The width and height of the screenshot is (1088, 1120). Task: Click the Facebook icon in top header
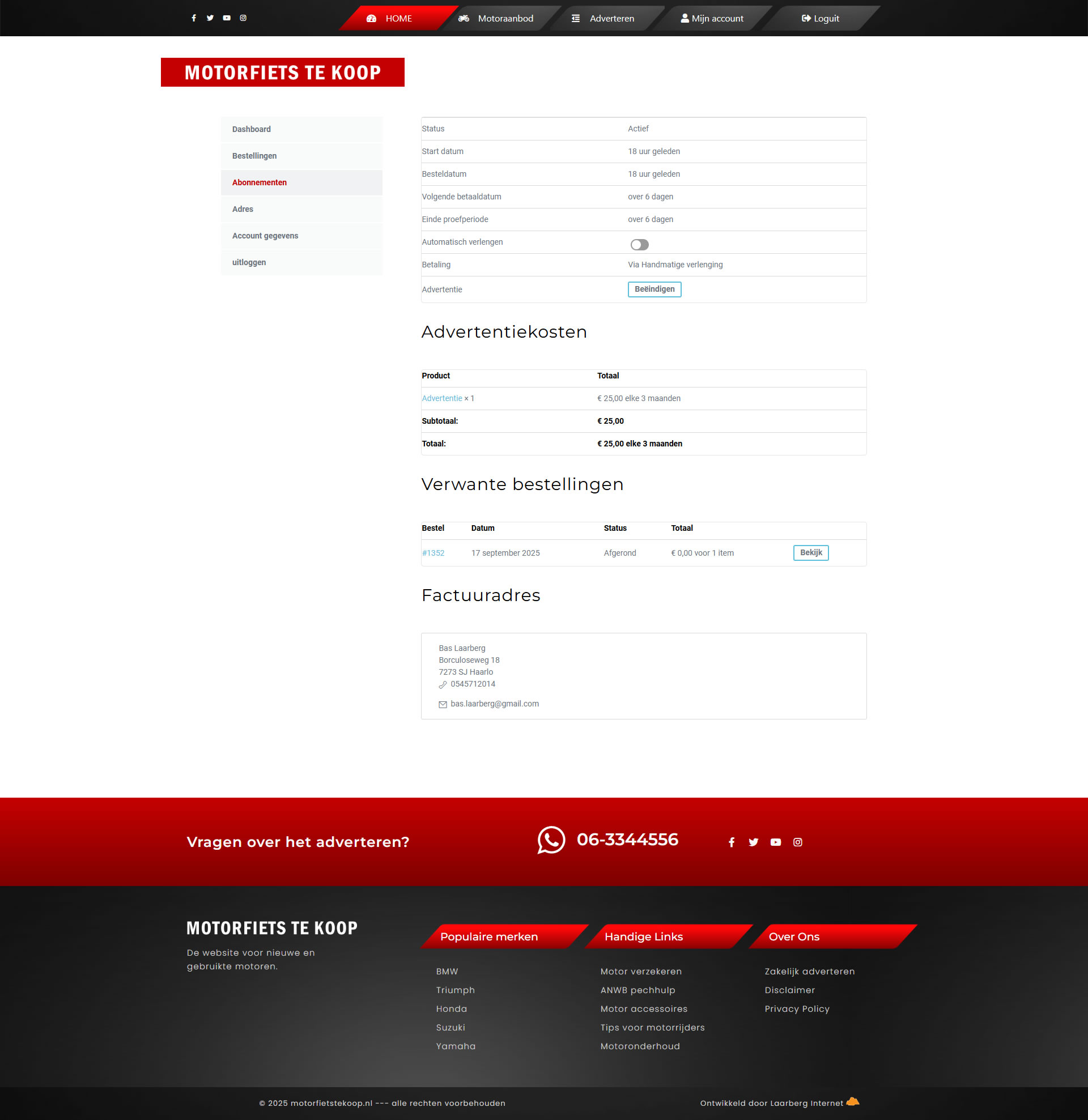tap(194, 18)
